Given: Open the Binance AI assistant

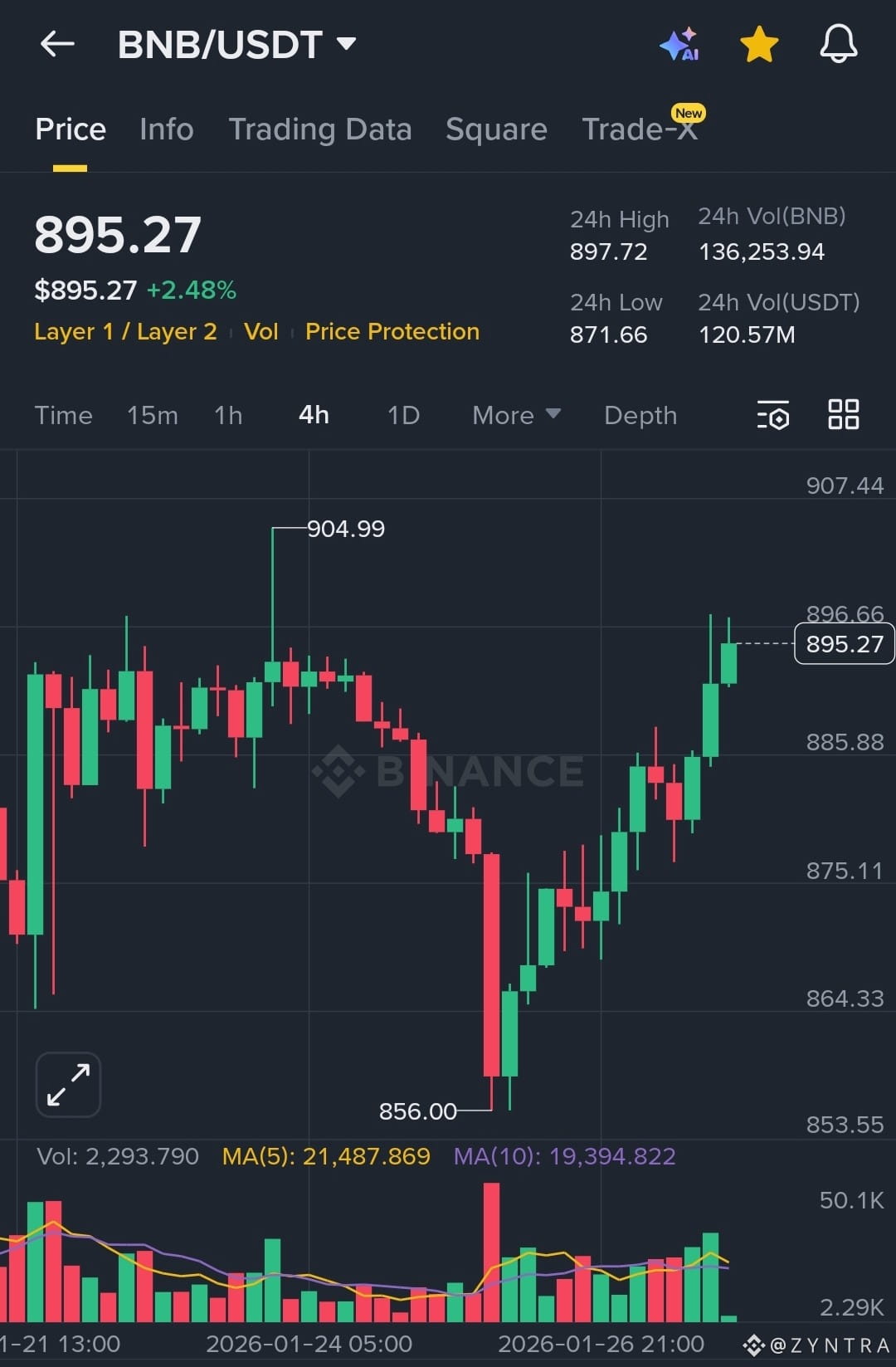Looking at the screenshot, I should point(679,46).
